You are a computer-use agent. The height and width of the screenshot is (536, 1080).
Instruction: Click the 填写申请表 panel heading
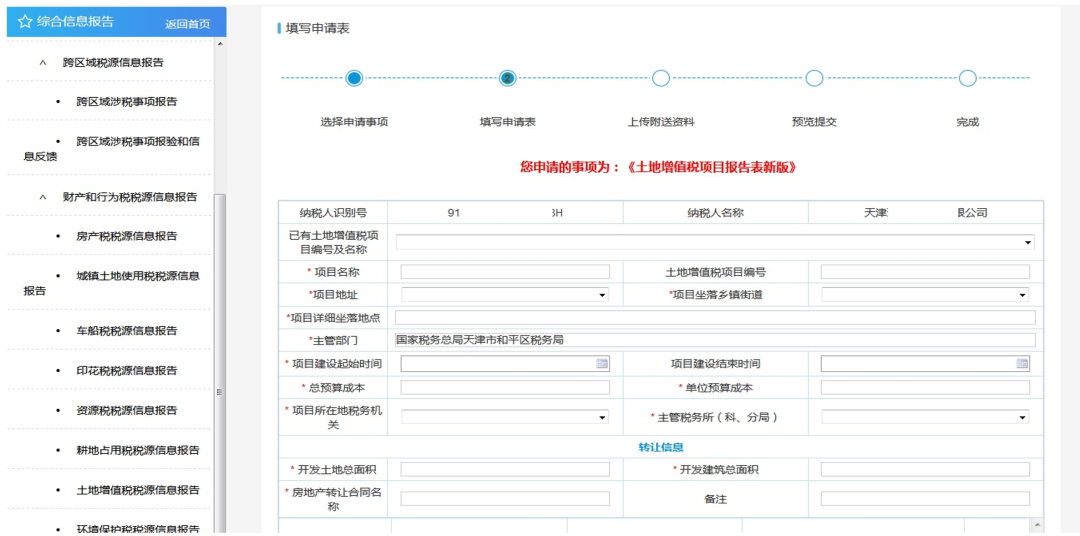318,29
